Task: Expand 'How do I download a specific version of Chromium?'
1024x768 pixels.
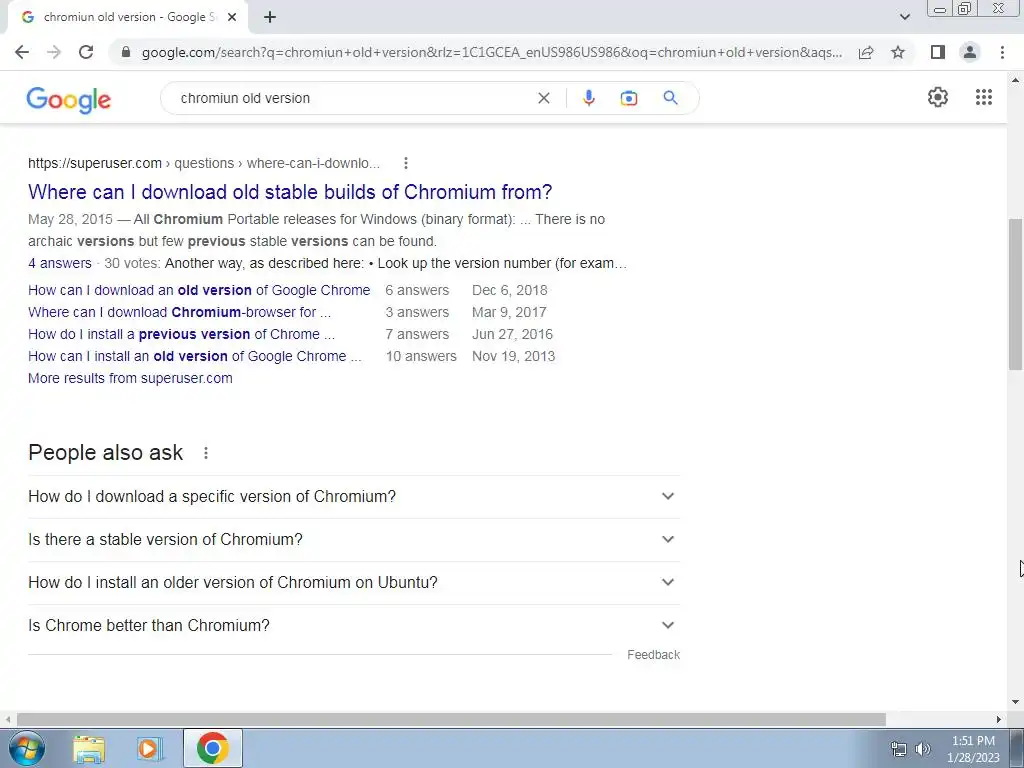Action: (x=353, y=496)
